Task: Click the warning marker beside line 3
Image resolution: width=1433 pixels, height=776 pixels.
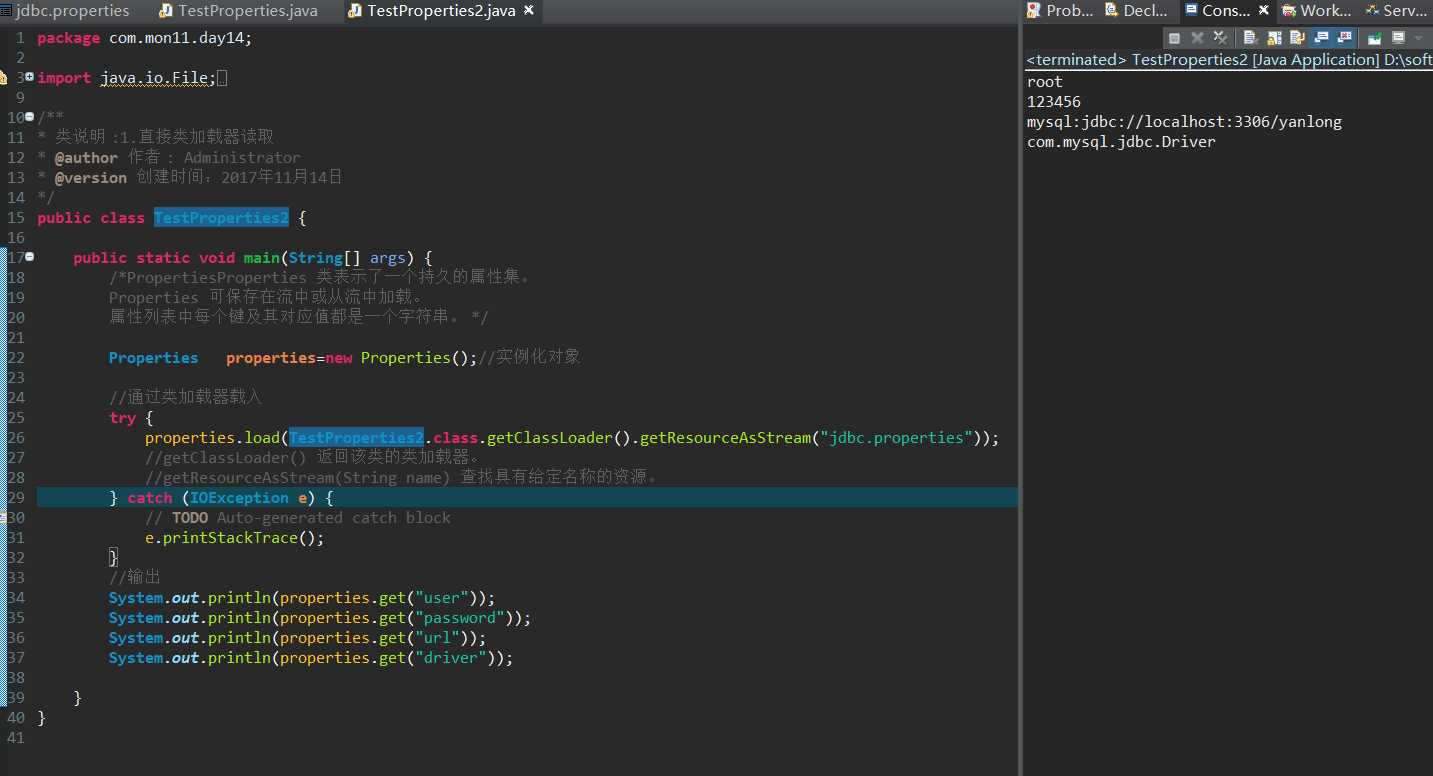Action: point(3,78)
